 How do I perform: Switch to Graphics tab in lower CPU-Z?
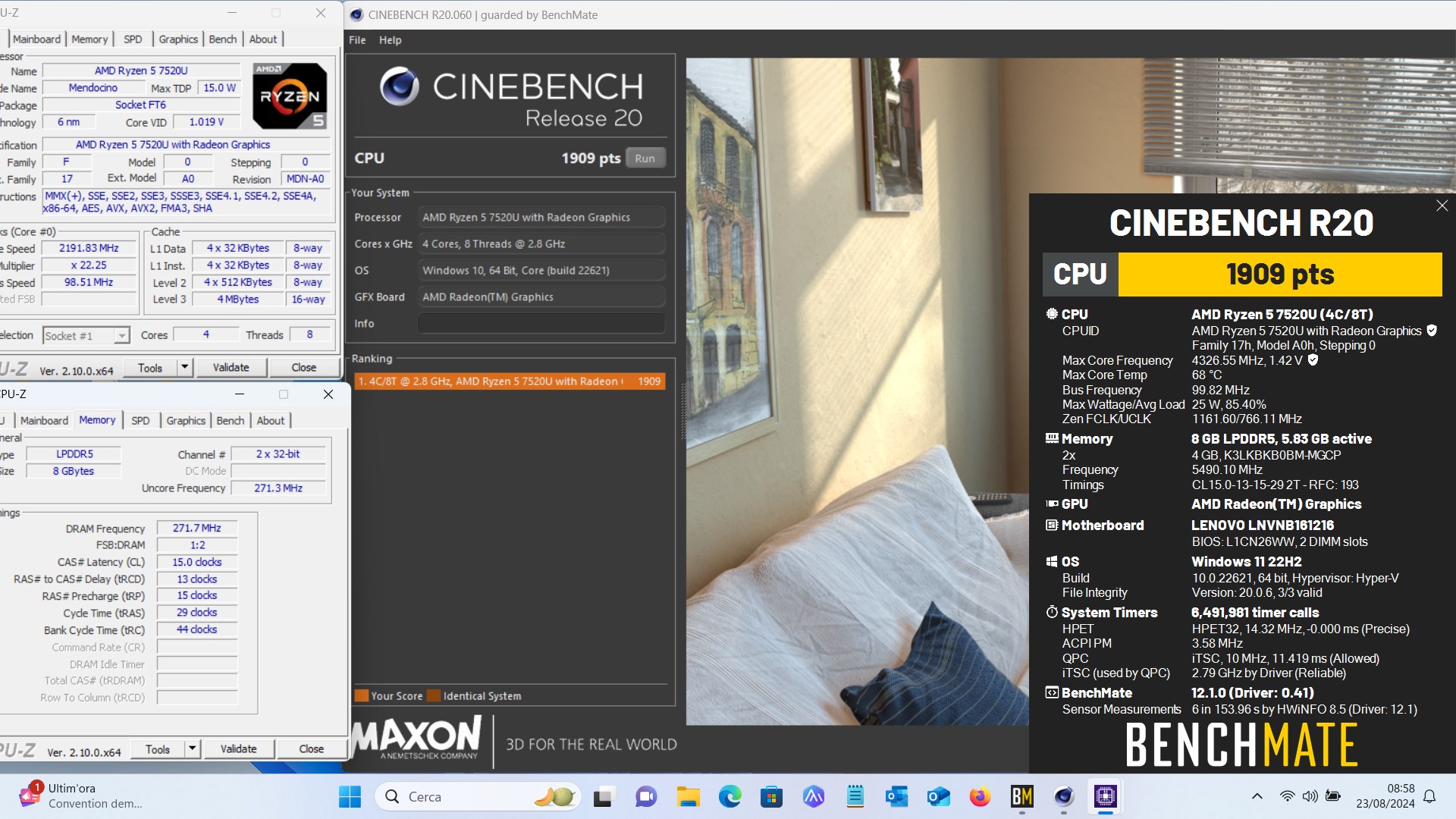tap(186, 421)
